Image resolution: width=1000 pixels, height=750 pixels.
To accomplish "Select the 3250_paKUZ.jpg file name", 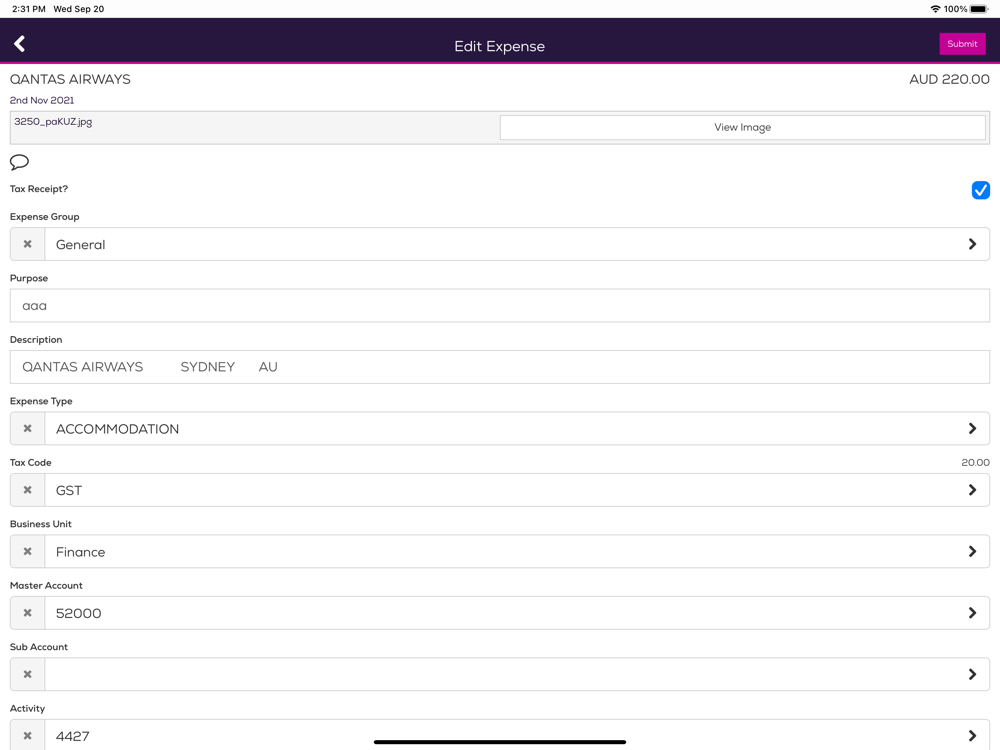I will (54, 122).
